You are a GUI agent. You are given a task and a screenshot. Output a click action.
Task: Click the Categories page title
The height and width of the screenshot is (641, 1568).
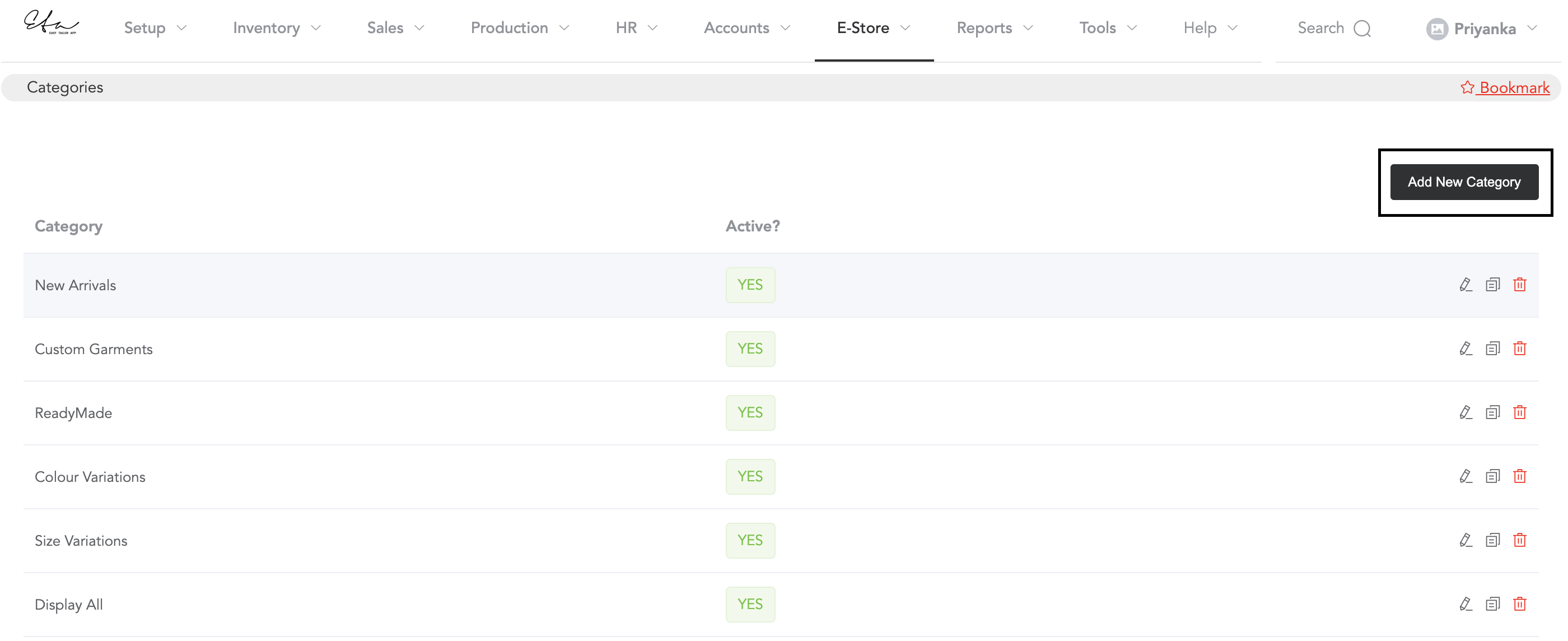pos(64,87)
